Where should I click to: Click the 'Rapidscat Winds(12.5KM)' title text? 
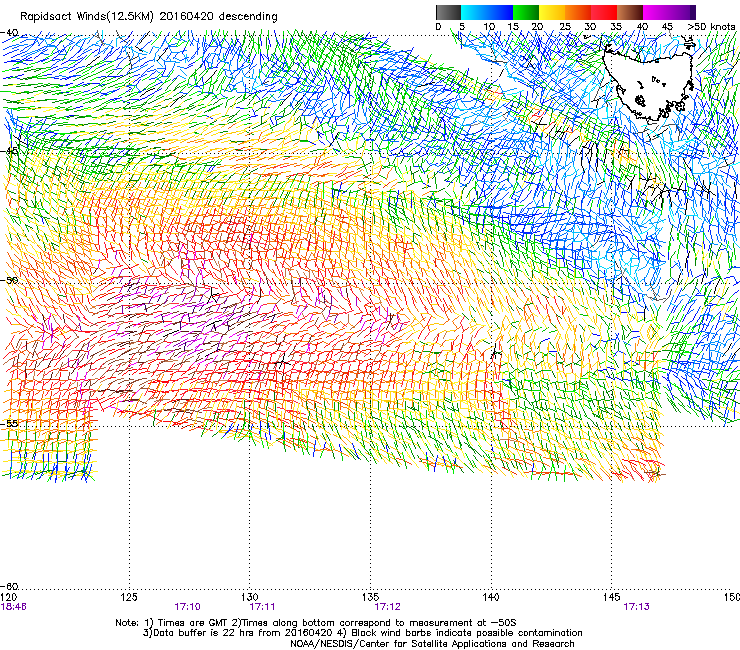coord(87,17)
